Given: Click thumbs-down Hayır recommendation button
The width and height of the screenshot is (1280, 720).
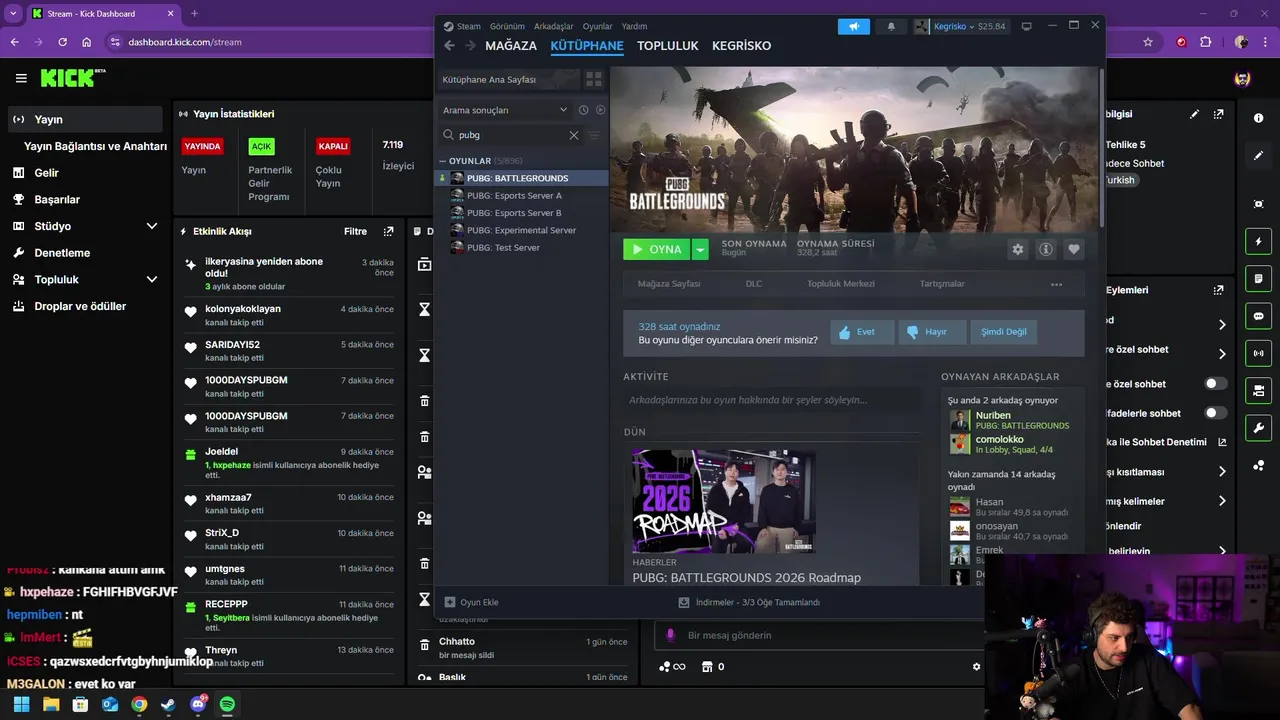Looking at the screenshot, I should pyautogui.click(x=932, y=332).
